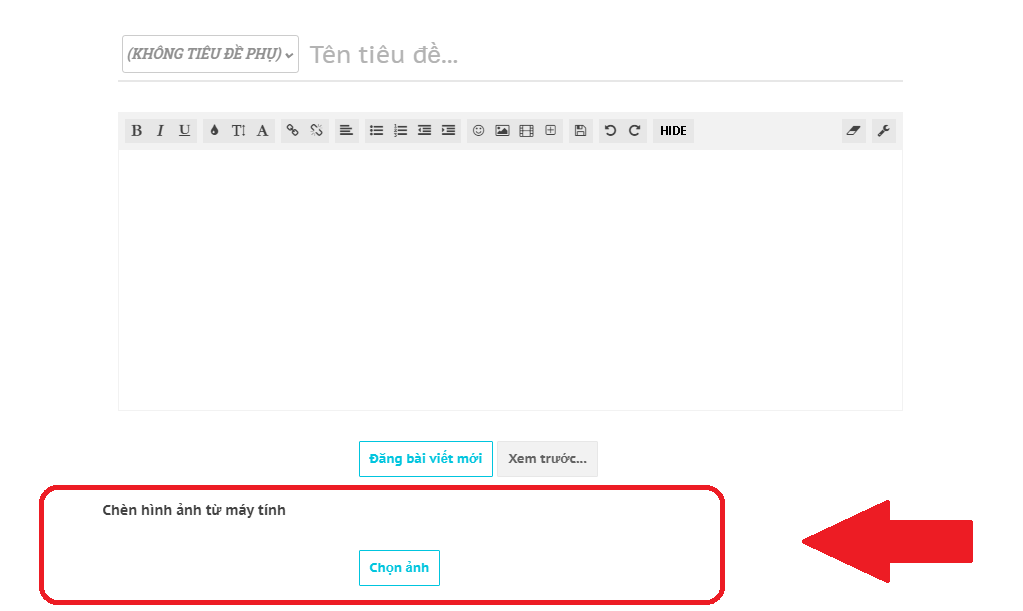Insert a bulleted list

click(x=376, y=130)
